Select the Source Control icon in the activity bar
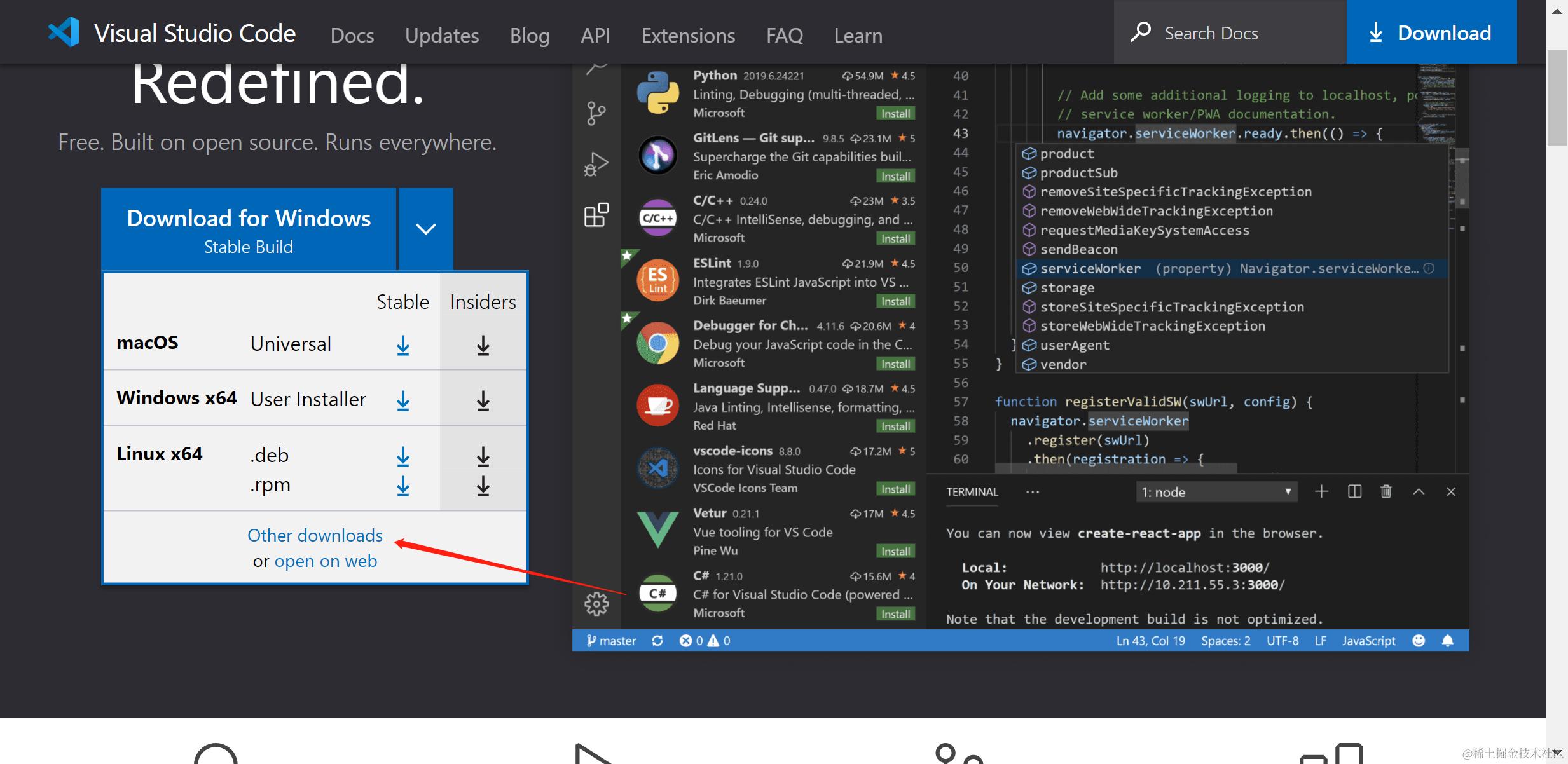The height and width of the screenshot is (764, 1568). pyautogui.click(x=595, y=113)
